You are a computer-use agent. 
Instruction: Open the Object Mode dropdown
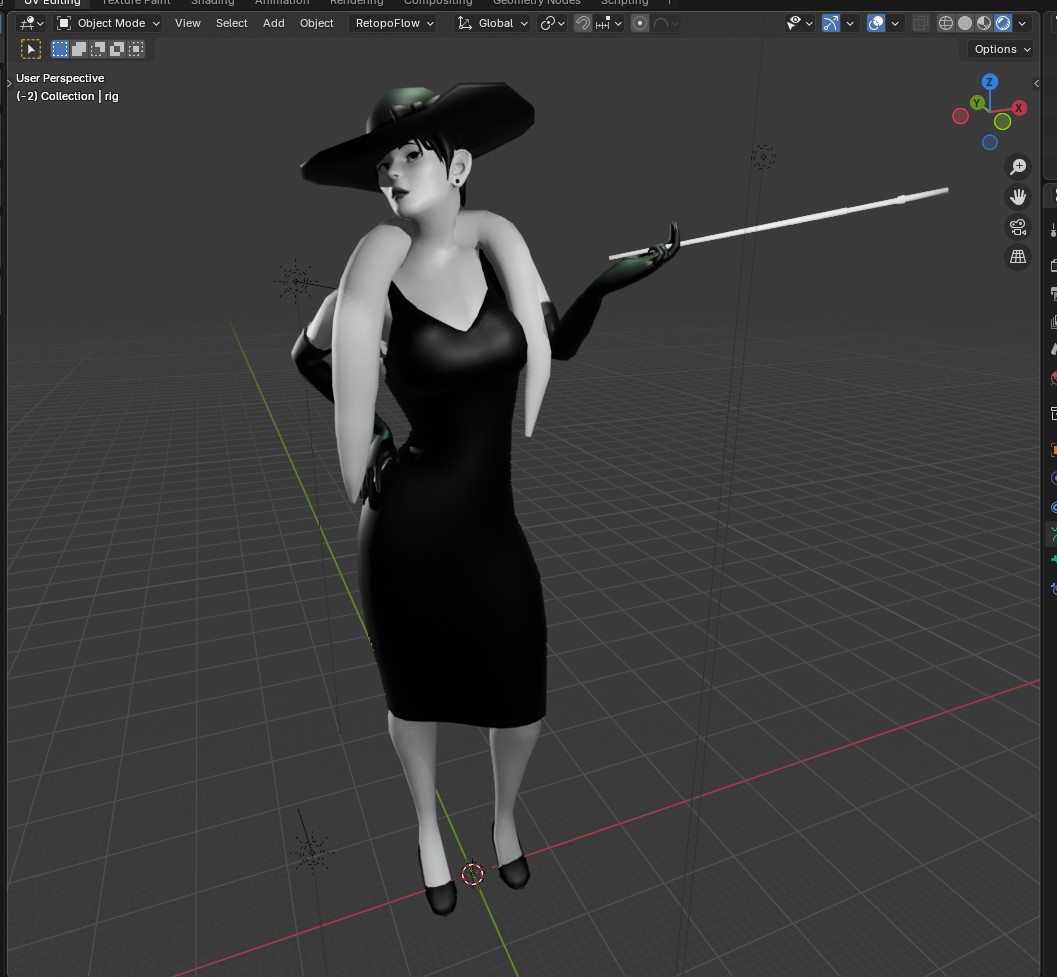(109, 24)
